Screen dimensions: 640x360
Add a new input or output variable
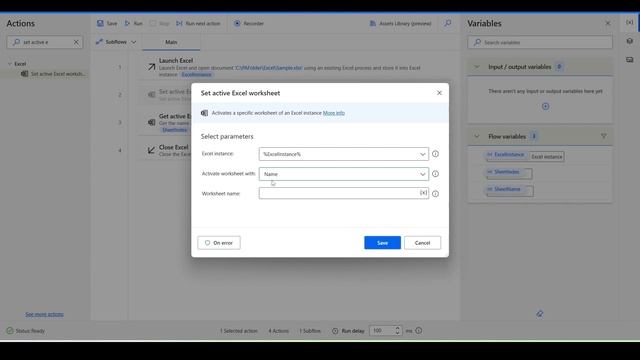tap(545, 106)
